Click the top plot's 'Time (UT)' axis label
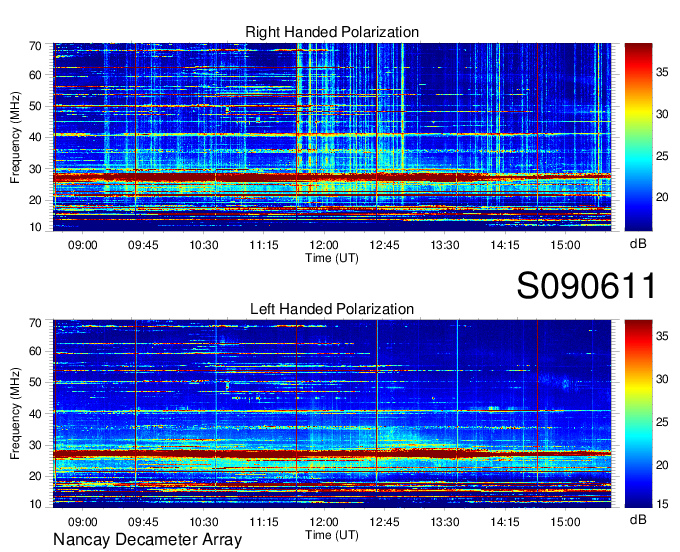The width and height of the screenshot is (680, 552). click(332, 258)
